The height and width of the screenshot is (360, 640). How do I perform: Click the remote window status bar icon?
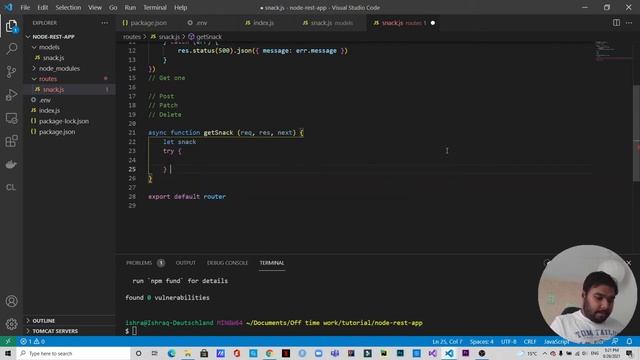tap(8, 341)
